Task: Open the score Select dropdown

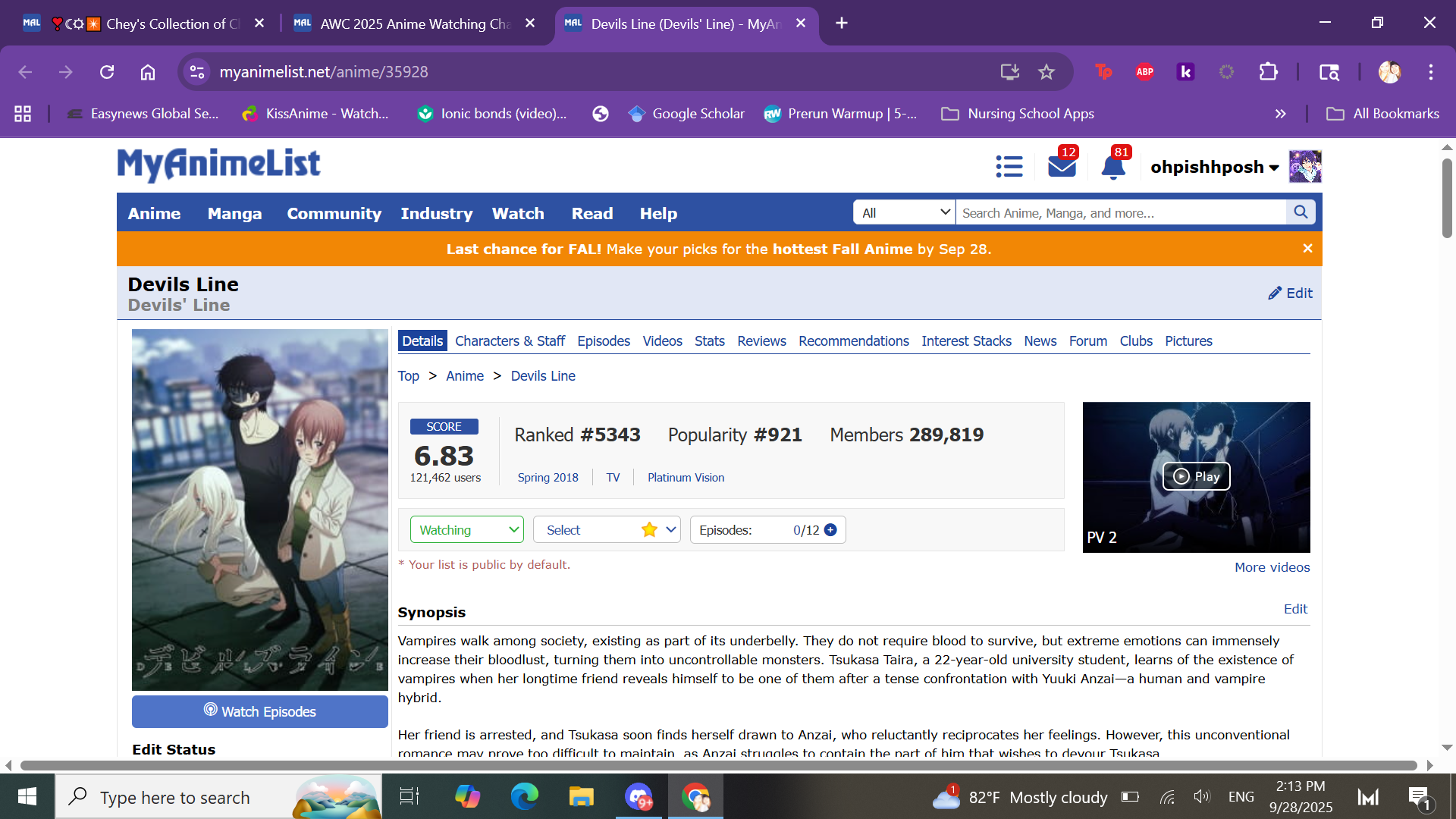Action: pyautogui.click(x=606, y=530)
